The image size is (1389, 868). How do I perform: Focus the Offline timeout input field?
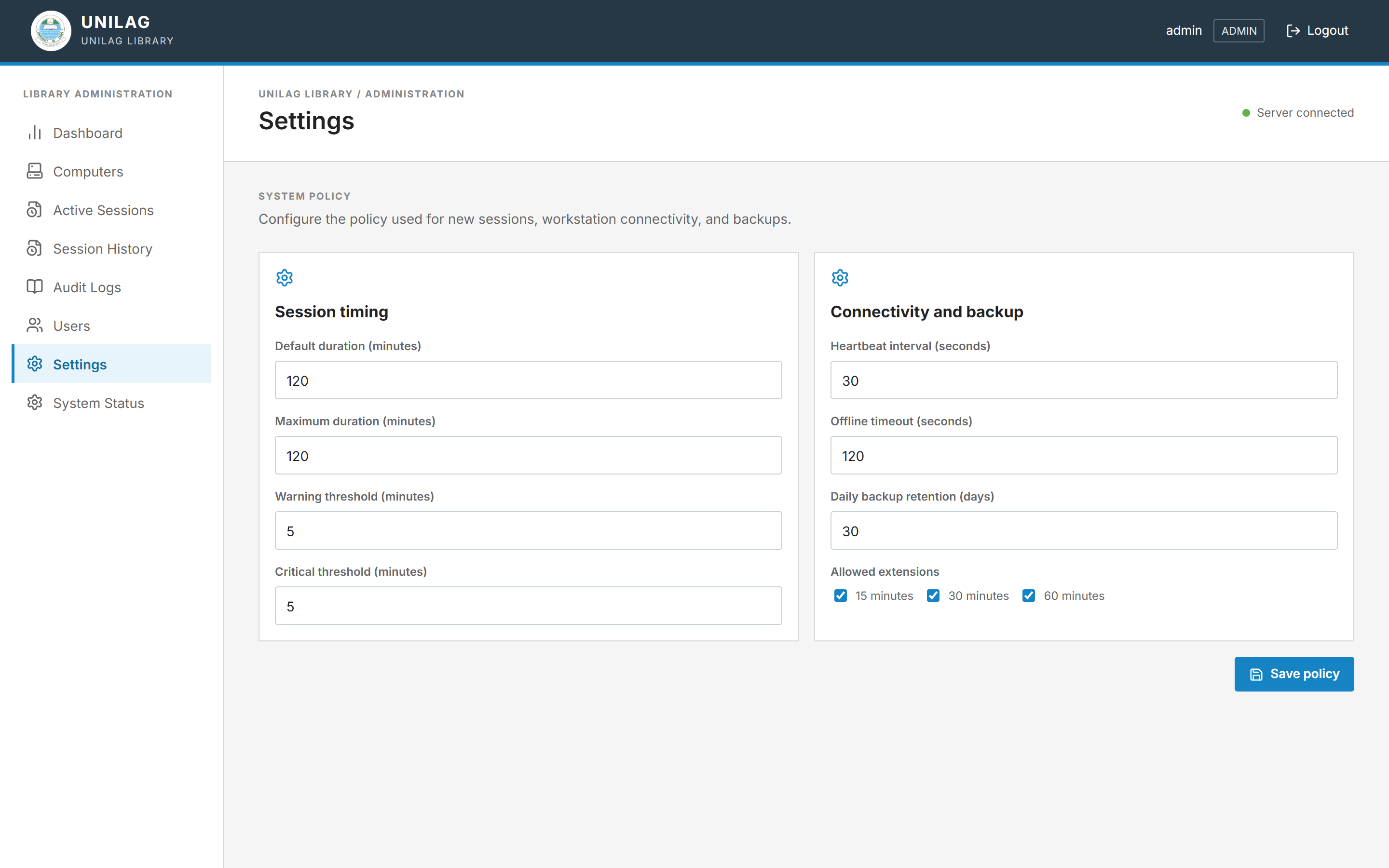(x=1084, y=455)
